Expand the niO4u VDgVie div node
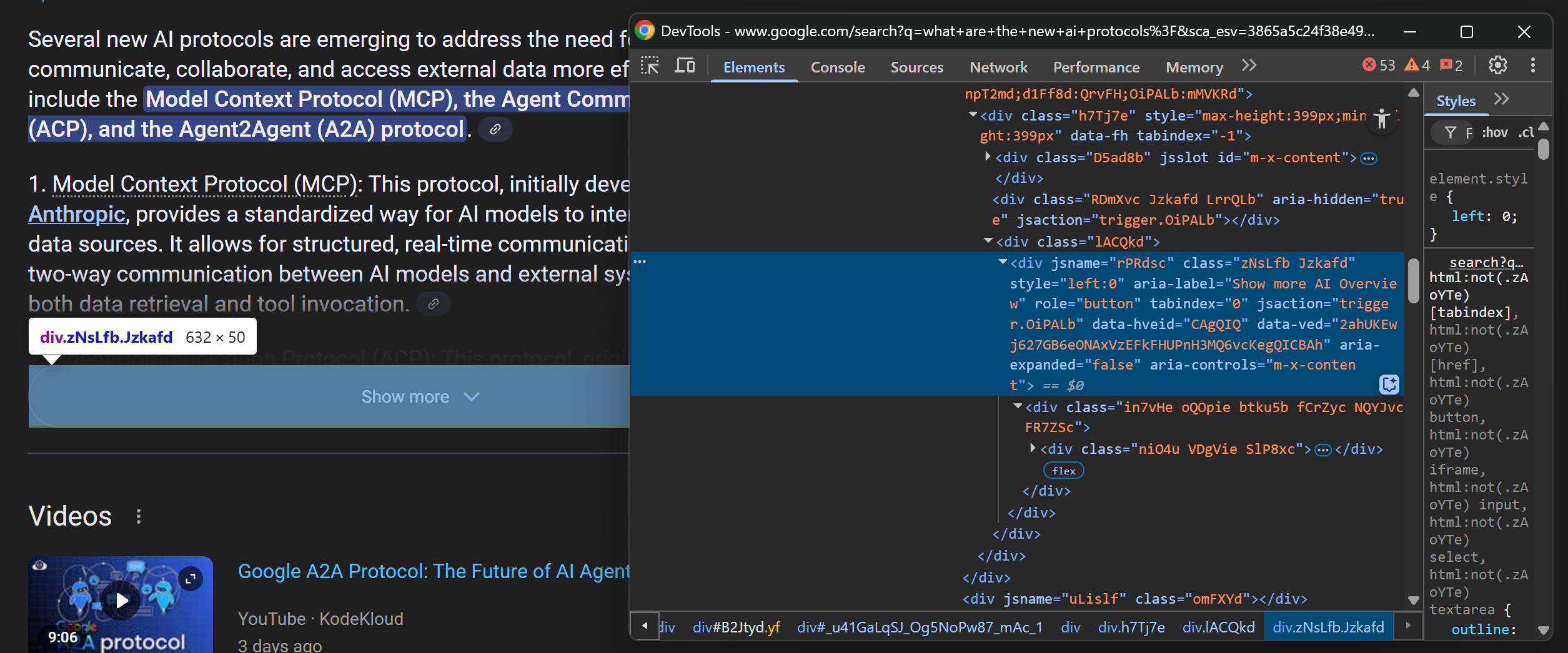1568x653 pixels. point(1033,448)
